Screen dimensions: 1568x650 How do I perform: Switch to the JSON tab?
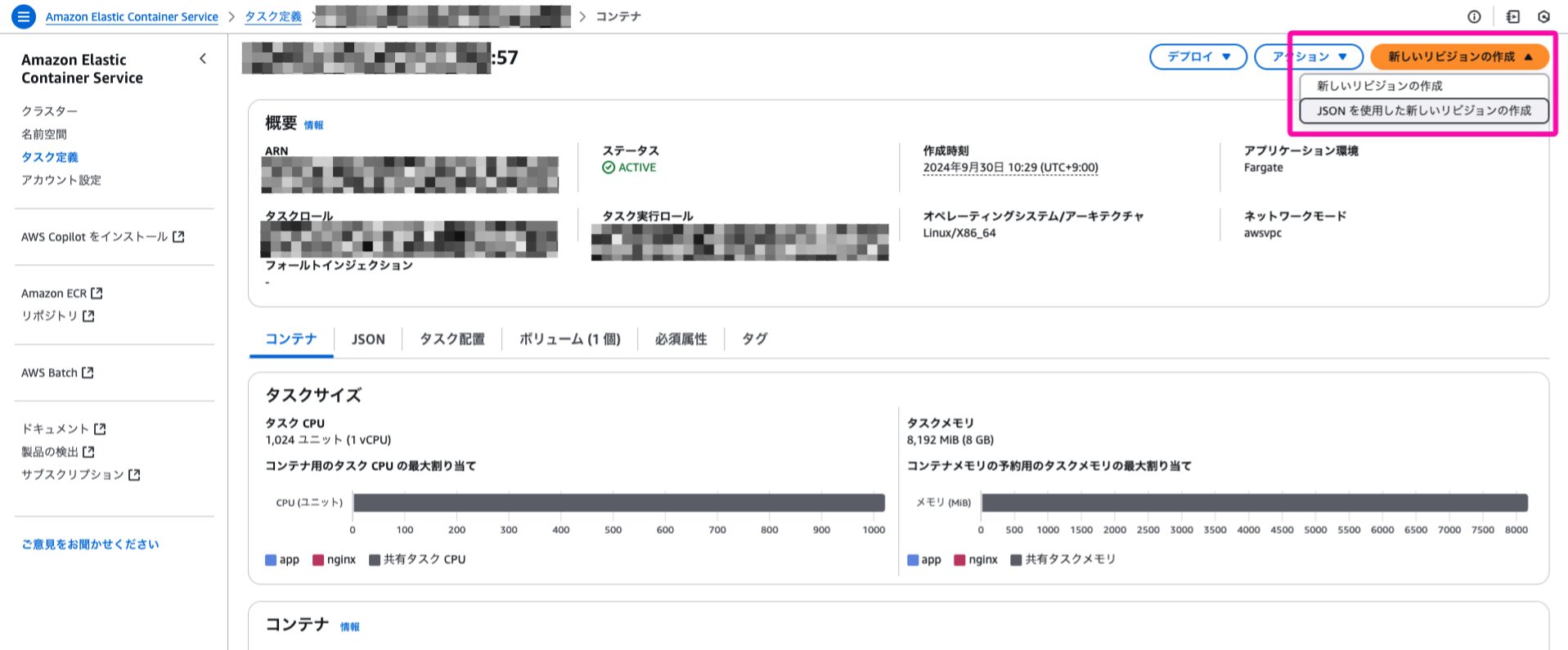(368, 339)
